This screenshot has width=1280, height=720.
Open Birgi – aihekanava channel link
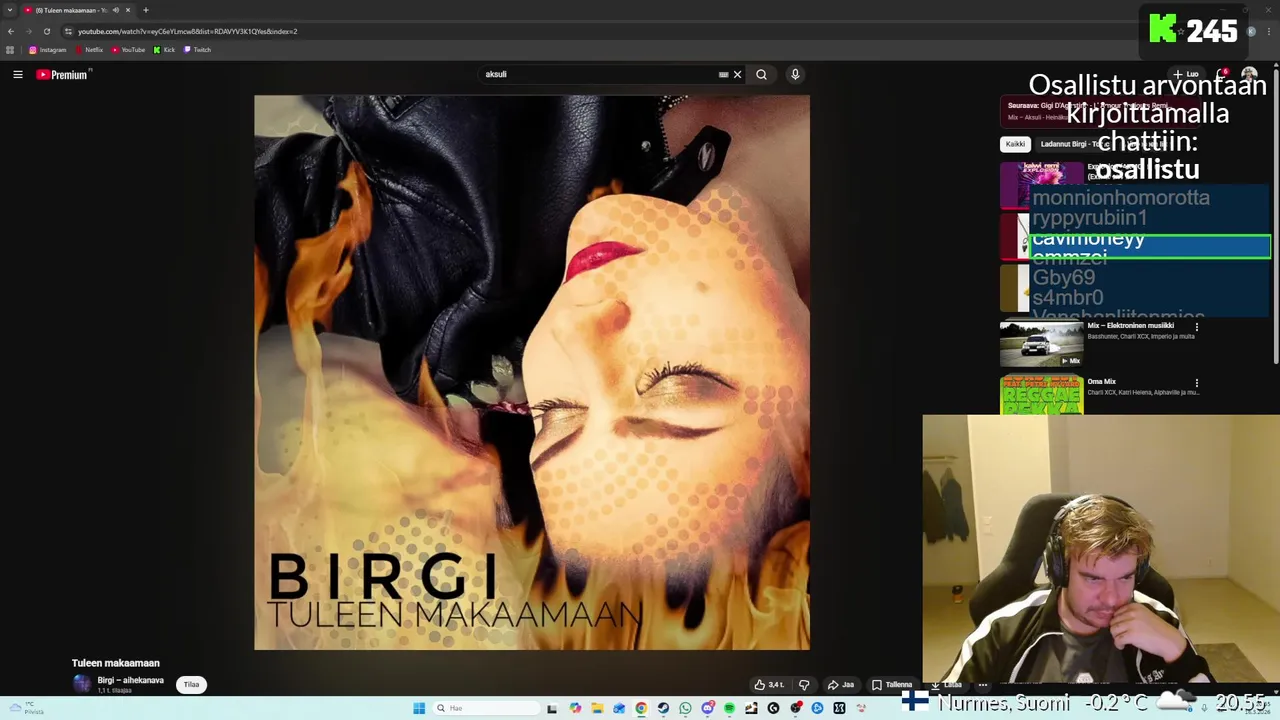[x=130, y=680]
